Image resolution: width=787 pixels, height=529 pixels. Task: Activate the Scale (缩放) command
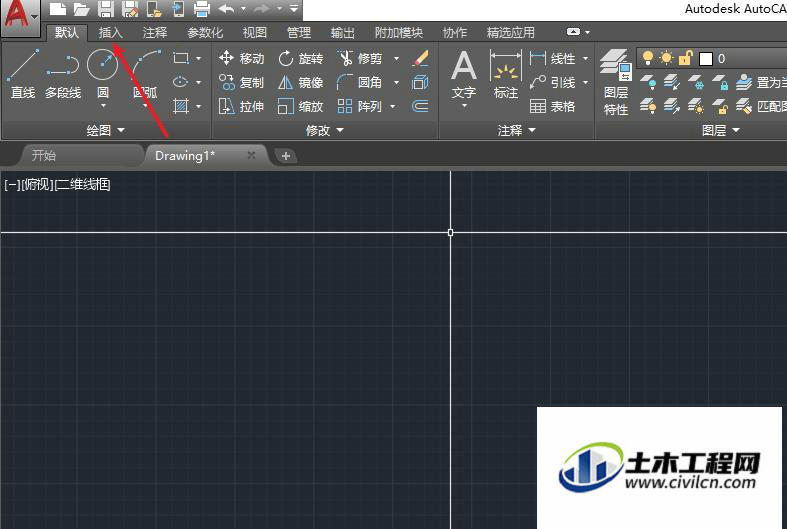(x=301, y=106)
